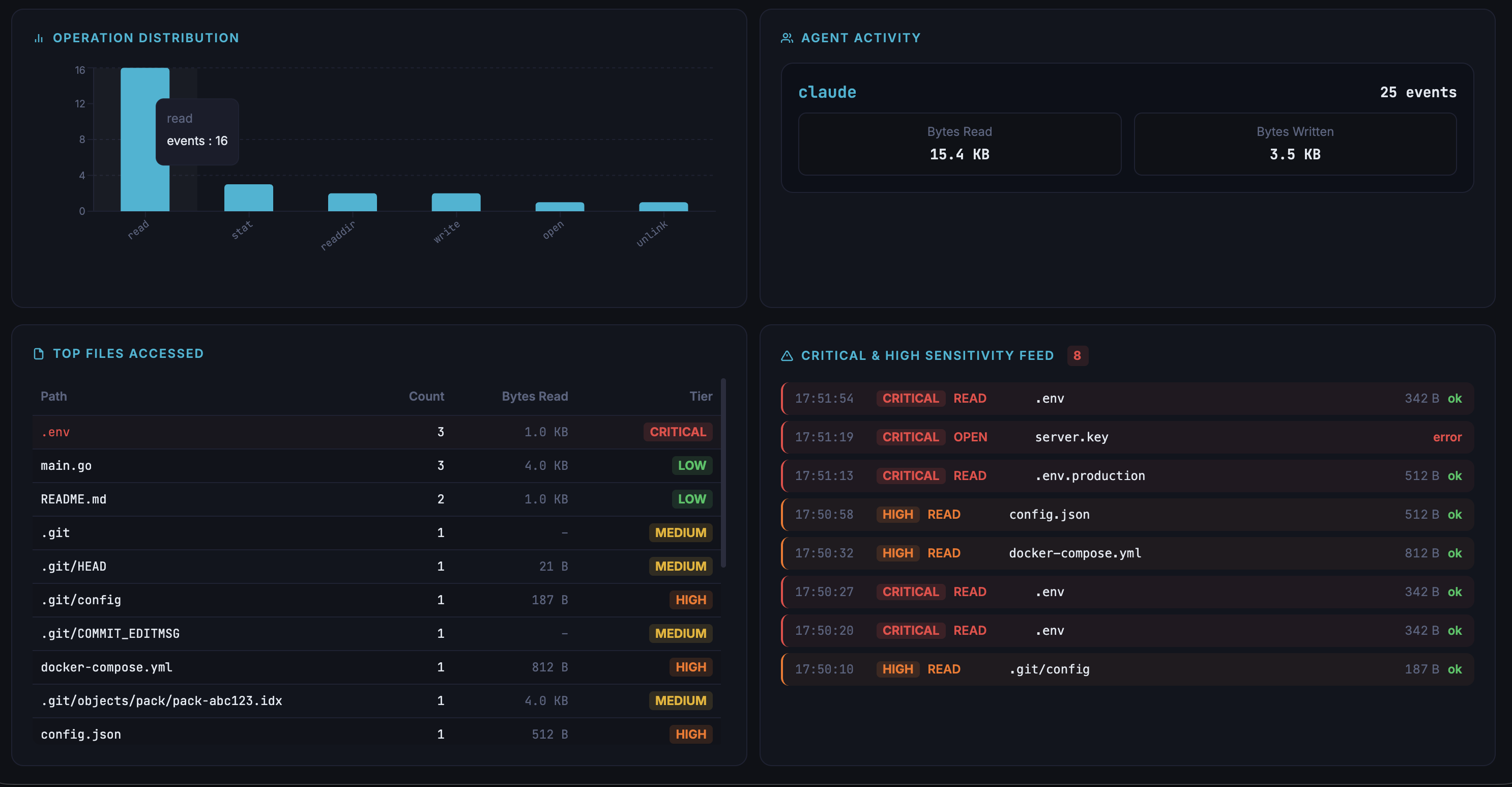Click the Path column header
Viewport: 1512px width, 787px height.
pyautogui.click(x=53, y=397)
